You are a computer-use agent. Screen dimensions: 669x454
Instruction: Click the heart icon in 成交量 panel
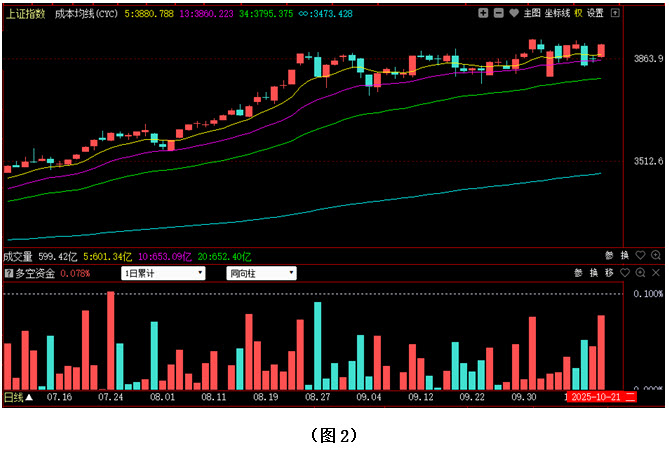pos(640,256)
